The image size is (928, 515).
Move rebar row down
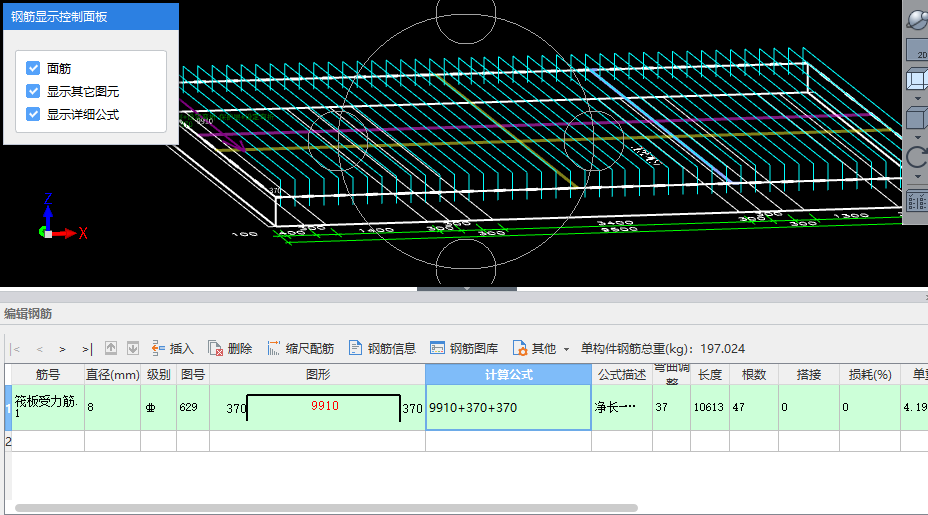click(x=133, y=348)
